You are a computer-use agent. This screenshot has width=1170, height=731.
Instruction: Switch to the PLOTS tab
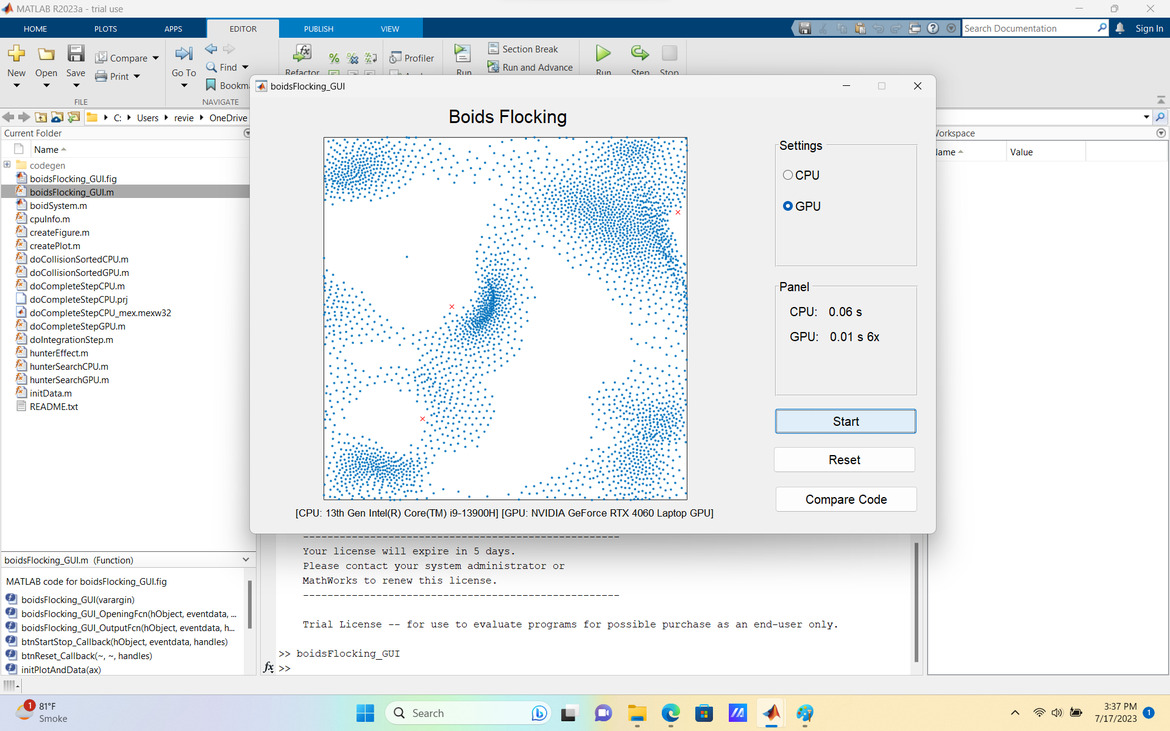(105, 28)
